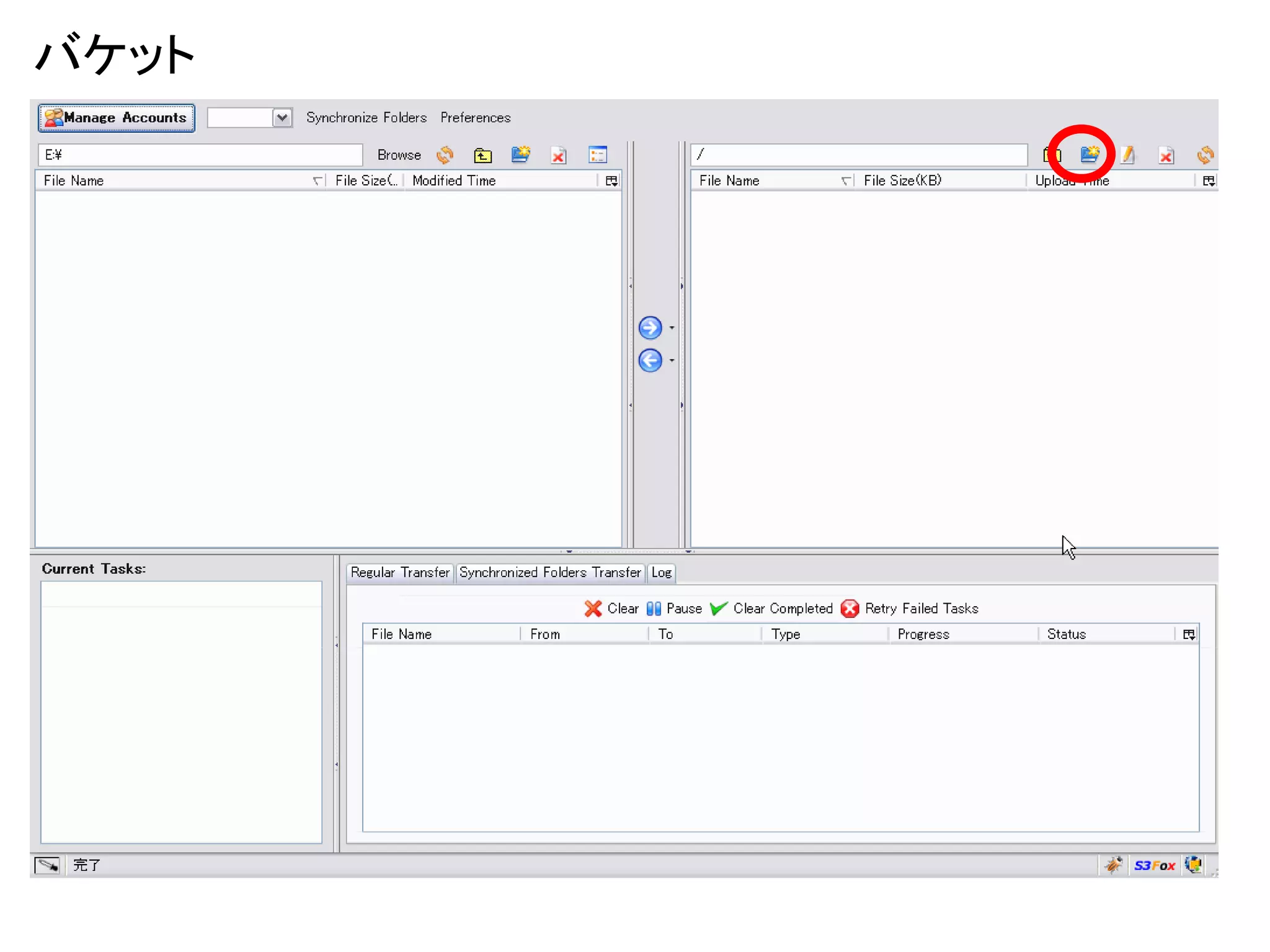Viewport: 1270px width, 952px height.
Task: Click the Browse button for the local folder
Action: click(x=399, y=155)
